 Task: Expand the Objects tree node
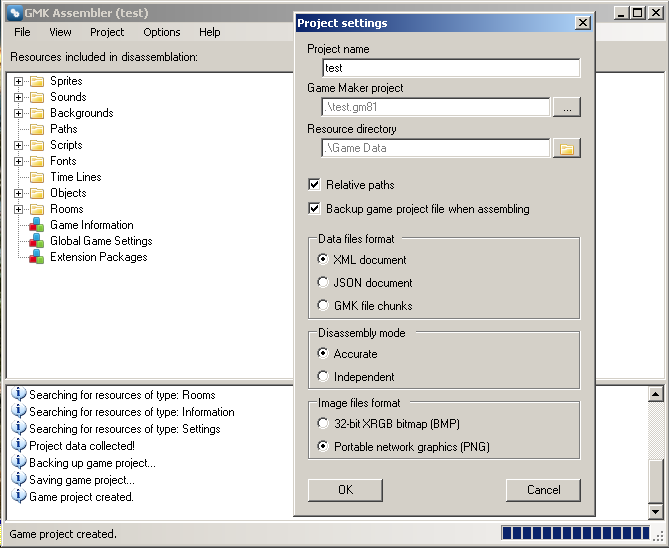click(x=18, y=193)
